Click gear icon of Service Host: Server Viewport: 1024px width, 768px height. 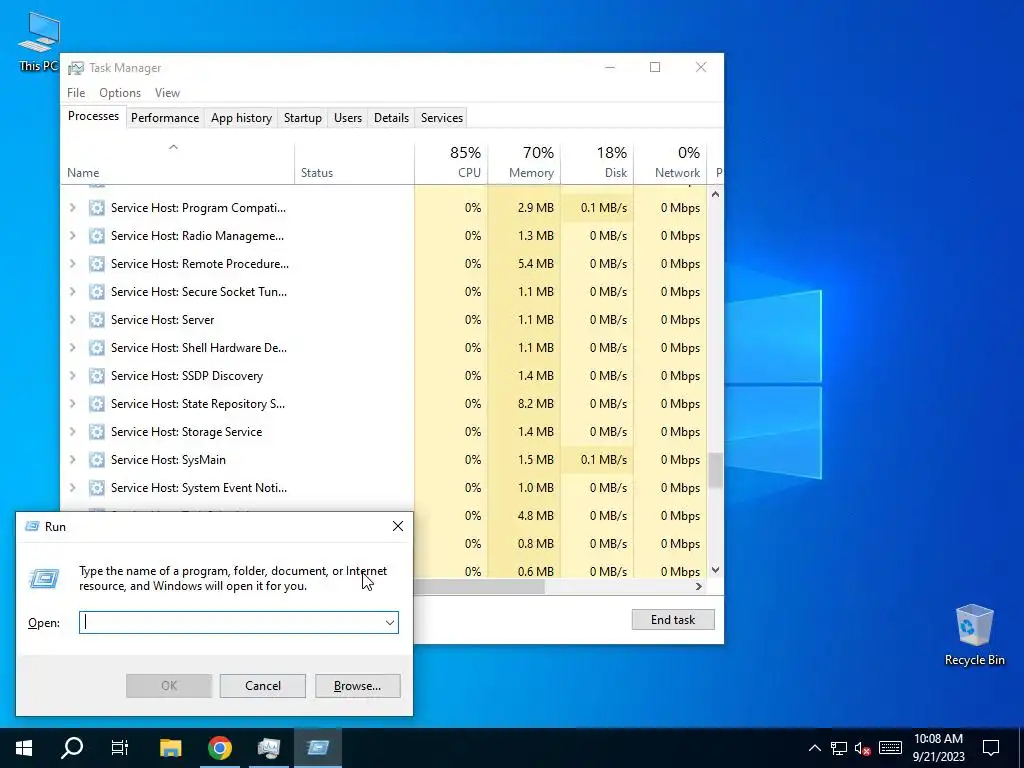click(x=97, y=320)
